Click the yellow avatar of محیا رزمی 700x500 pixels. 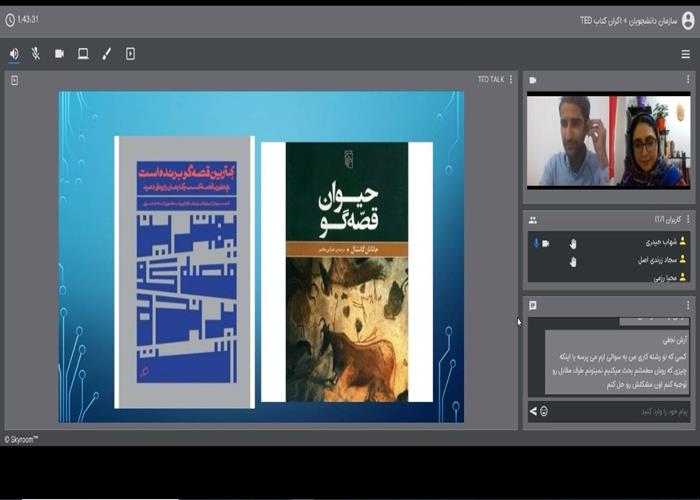coord(683,278)
